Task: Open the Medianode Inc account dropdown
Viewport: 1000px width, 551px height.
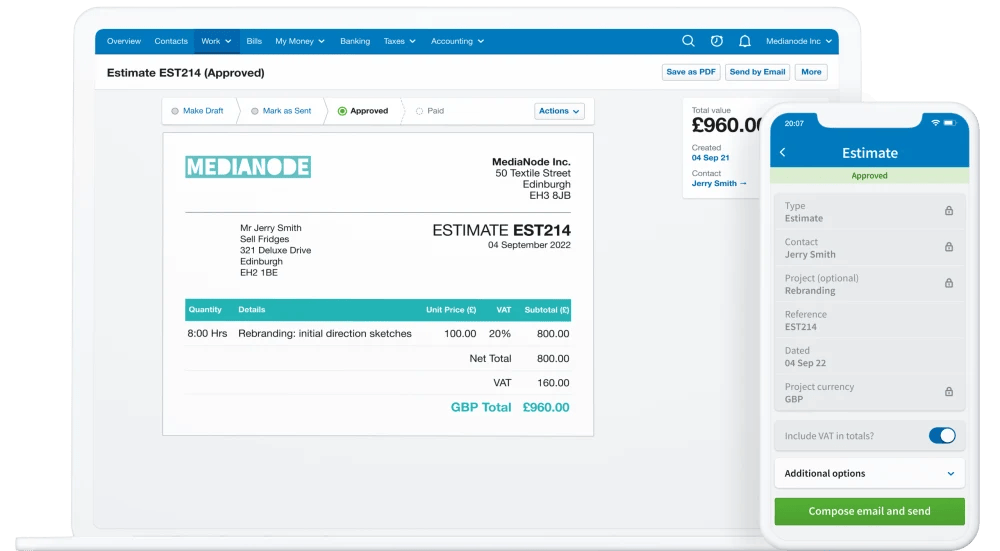Action: click(798, 41)
